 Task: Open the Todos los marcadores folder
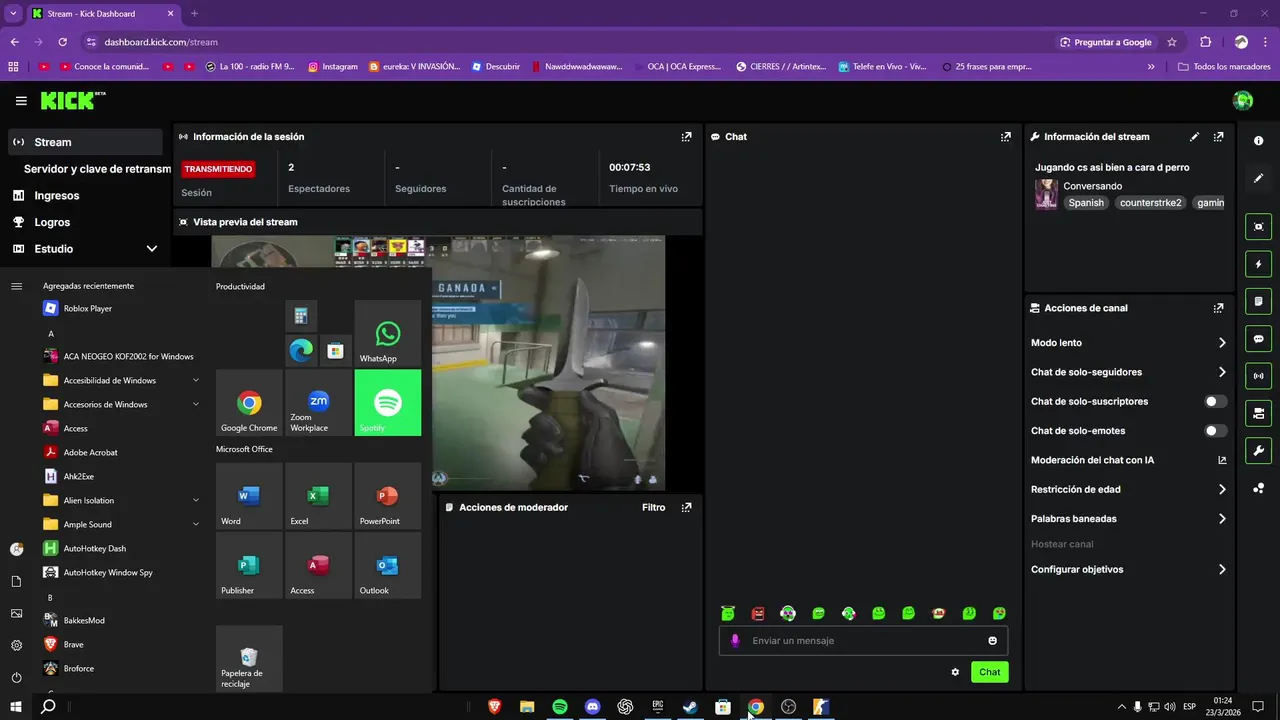[1223, 67]
